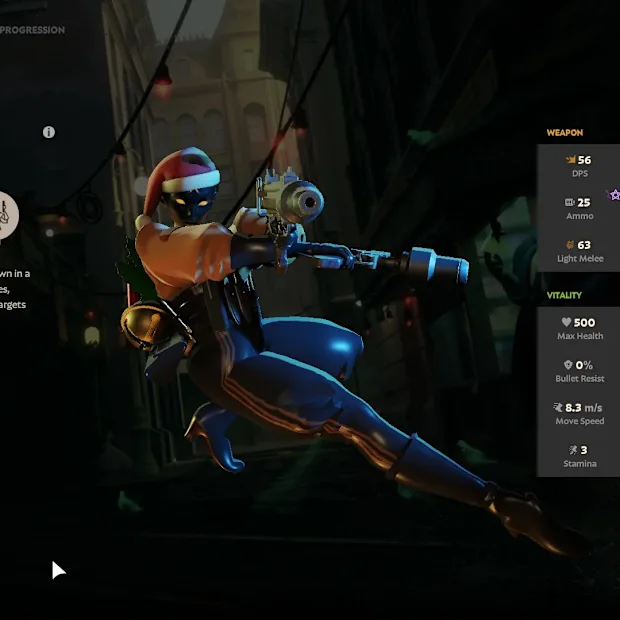Click the Max Health 500 stat
The image size is (620, 620).
pos(580,329)
